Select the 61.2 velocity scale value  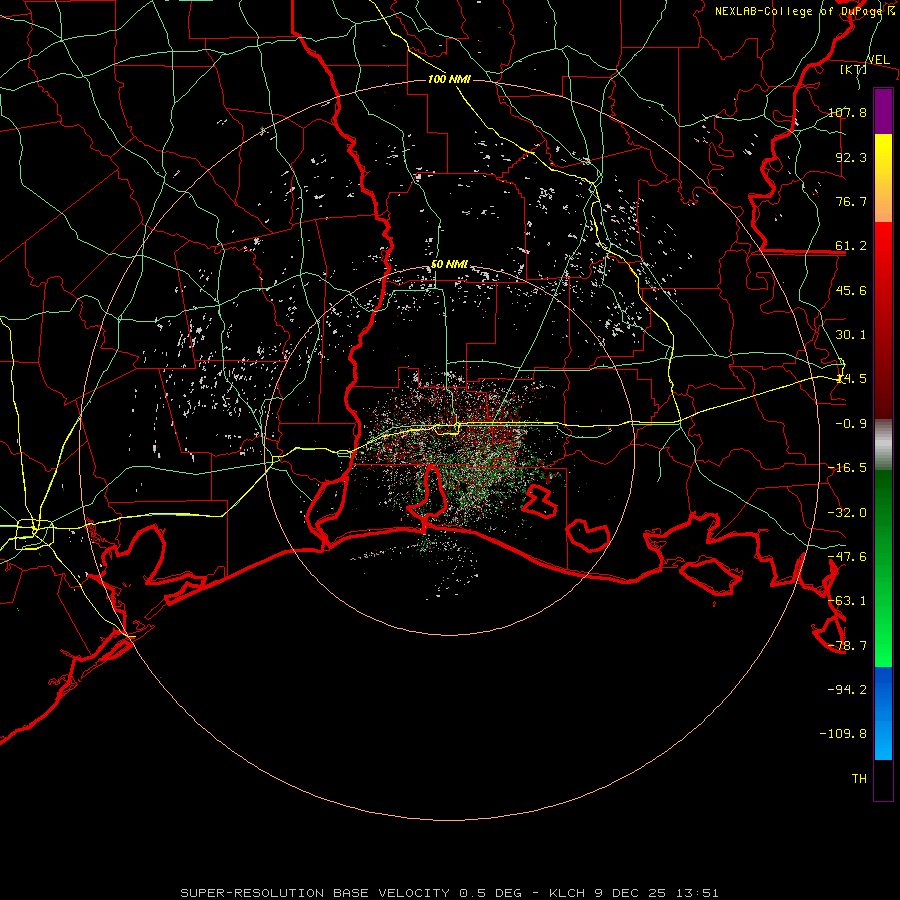click(x=851, y=246)
